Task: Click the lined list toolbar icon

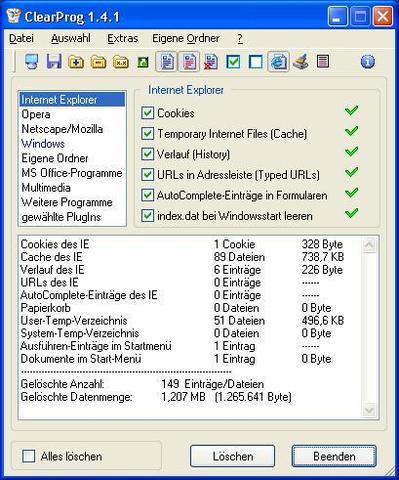Action: [323, 61]
